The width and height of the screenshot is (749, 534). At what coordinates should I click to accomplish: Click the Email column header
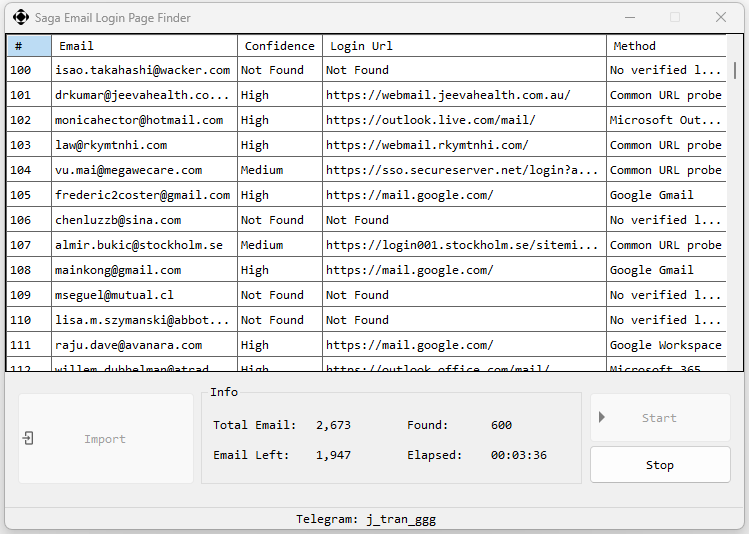coord(144,46)
